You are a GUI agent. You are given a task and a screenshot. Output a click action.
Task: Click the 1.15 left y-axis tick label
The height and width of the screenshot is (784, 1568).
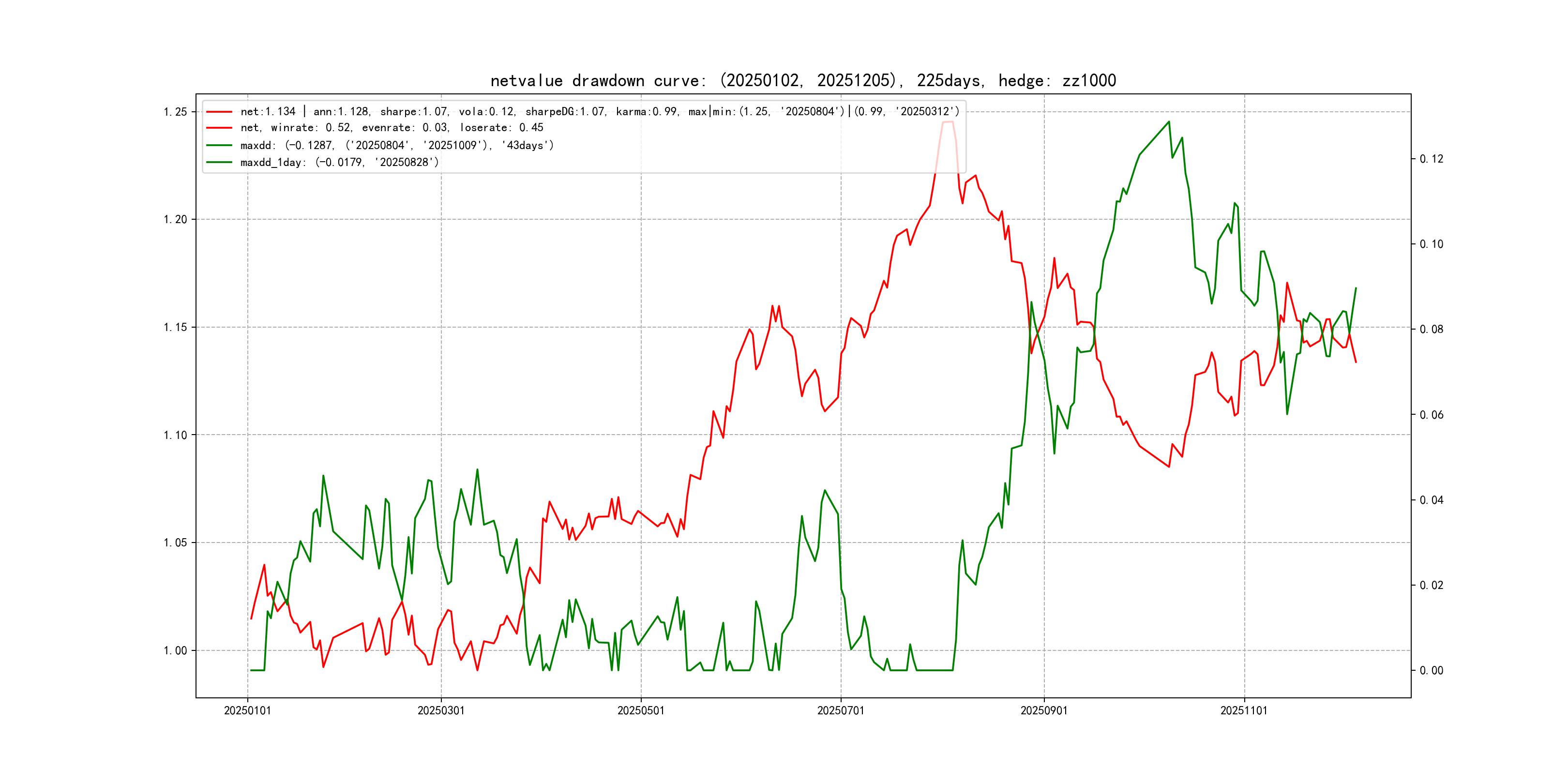point(175,328)
